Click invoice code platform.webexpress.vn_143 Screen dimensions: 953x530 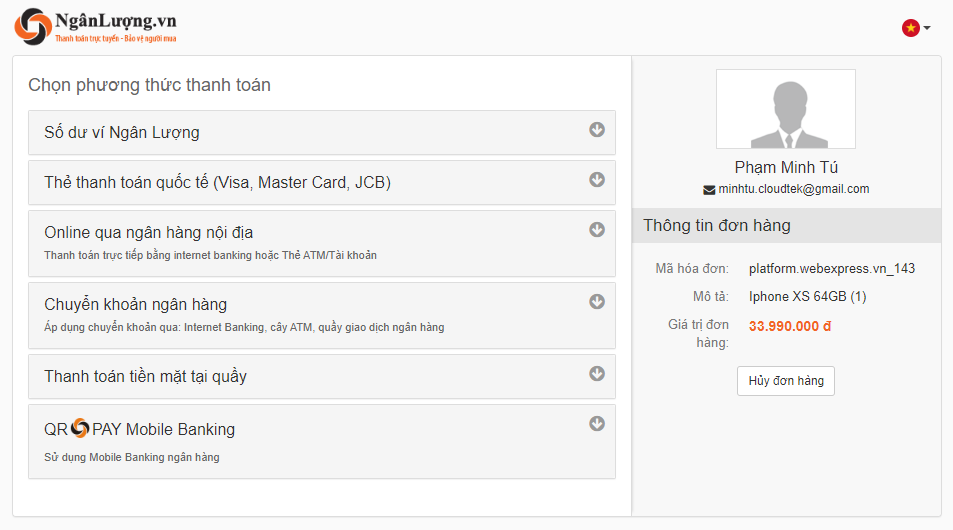[x=832, y=269]
